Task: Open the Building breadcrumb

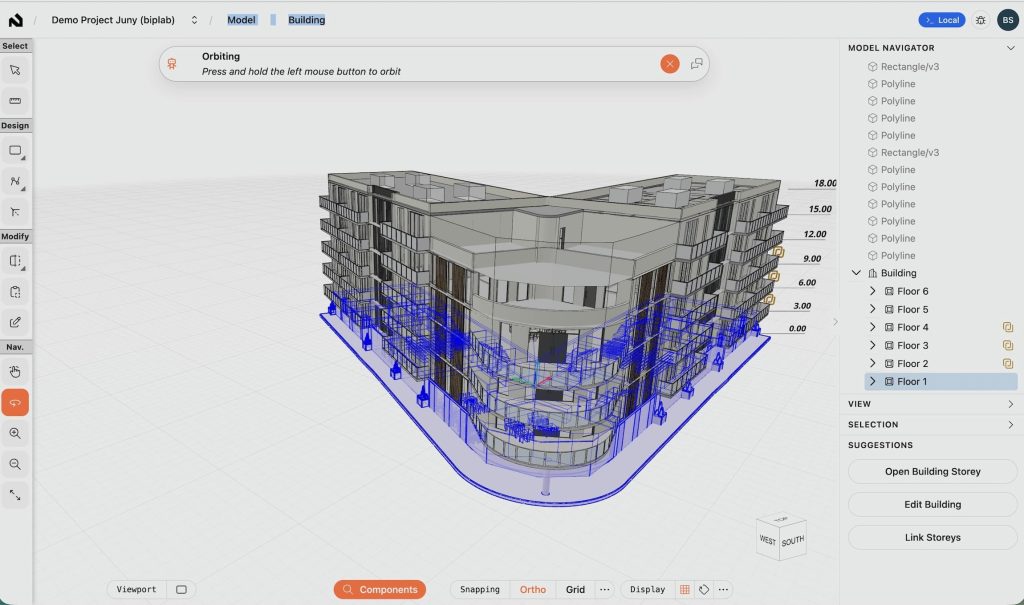Action: (x=306, y=20)
